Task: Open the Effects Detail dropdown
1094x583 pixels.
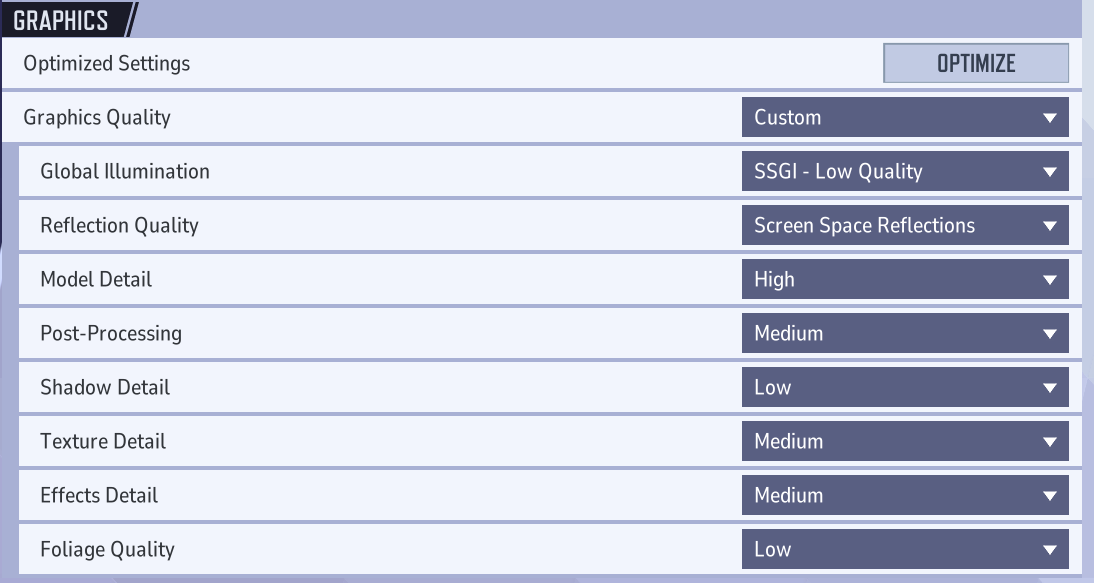Action: click(x=905, y=495)
